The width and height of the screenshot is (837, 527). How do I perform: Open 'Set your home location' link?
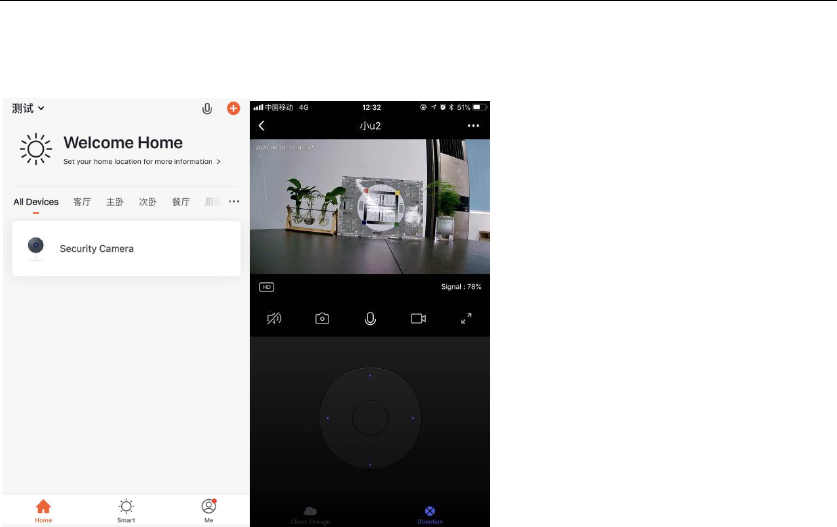pyautogui.click(x=142, y=161)
